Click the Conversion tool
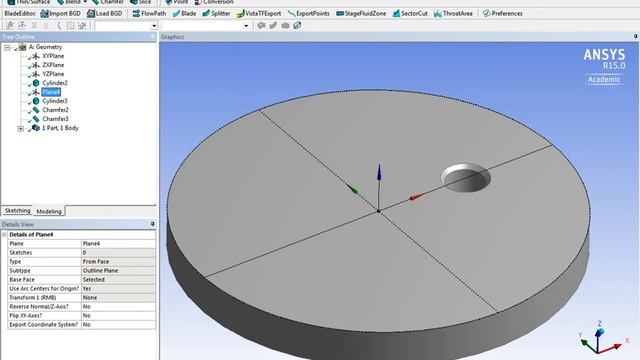640x360 pixels. (x=213, y=2)
